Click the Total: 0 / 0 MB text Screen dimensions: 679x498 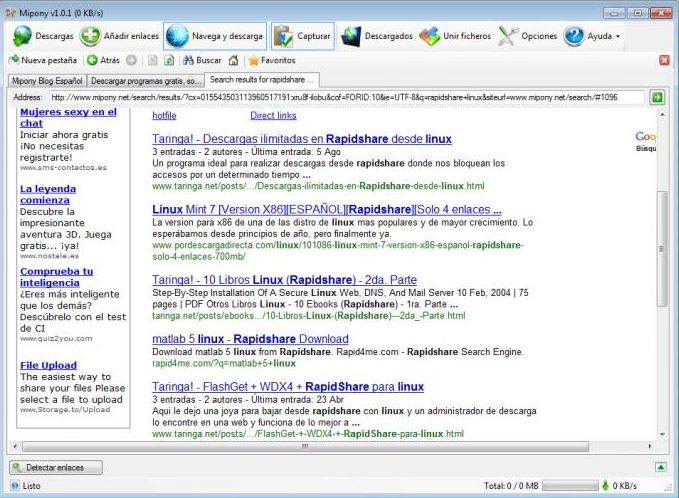coord(511,486)
